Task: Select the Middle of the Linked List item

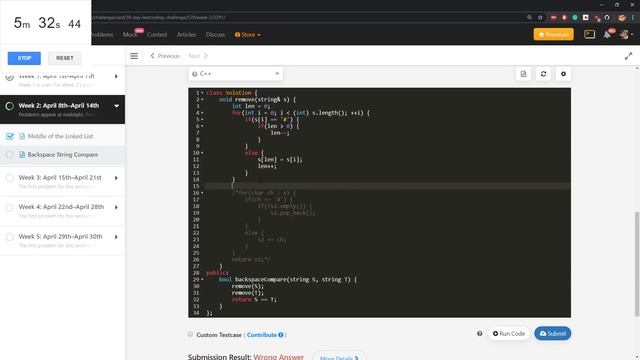Action: pyautogui.click(x=62, y=136)
